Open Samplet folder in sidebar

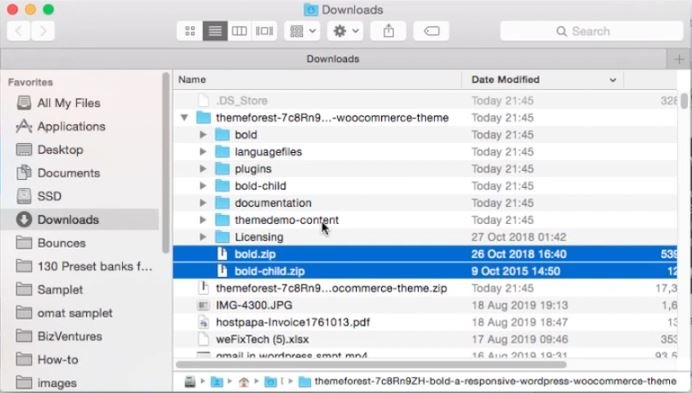(60, 290)
